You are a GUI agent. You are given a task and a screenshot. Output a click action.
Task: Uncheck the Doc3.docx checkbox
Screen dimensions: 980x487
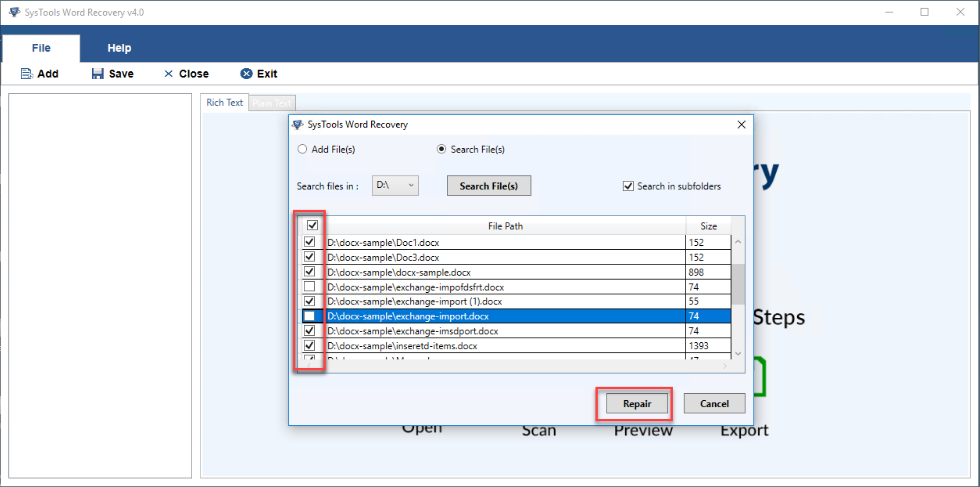coord(309,257)
